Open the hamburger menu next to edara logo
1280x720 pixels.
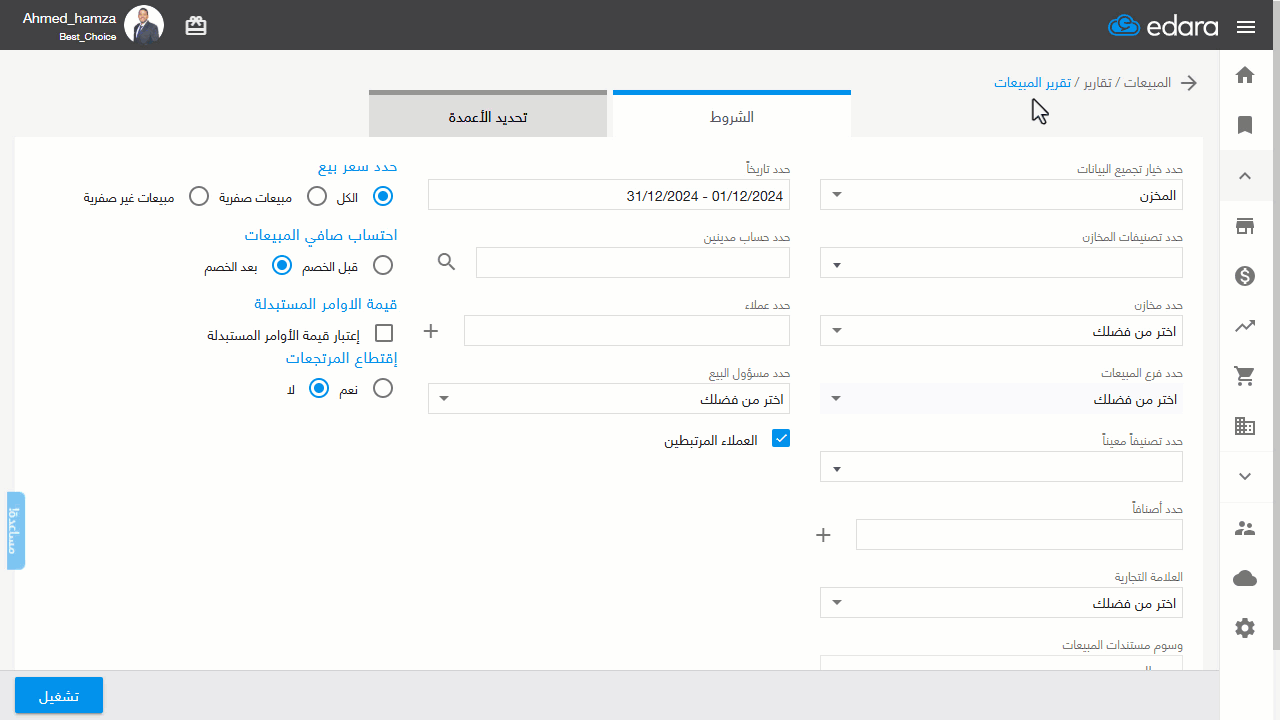pyautogui.click(x=1245, y=27)
